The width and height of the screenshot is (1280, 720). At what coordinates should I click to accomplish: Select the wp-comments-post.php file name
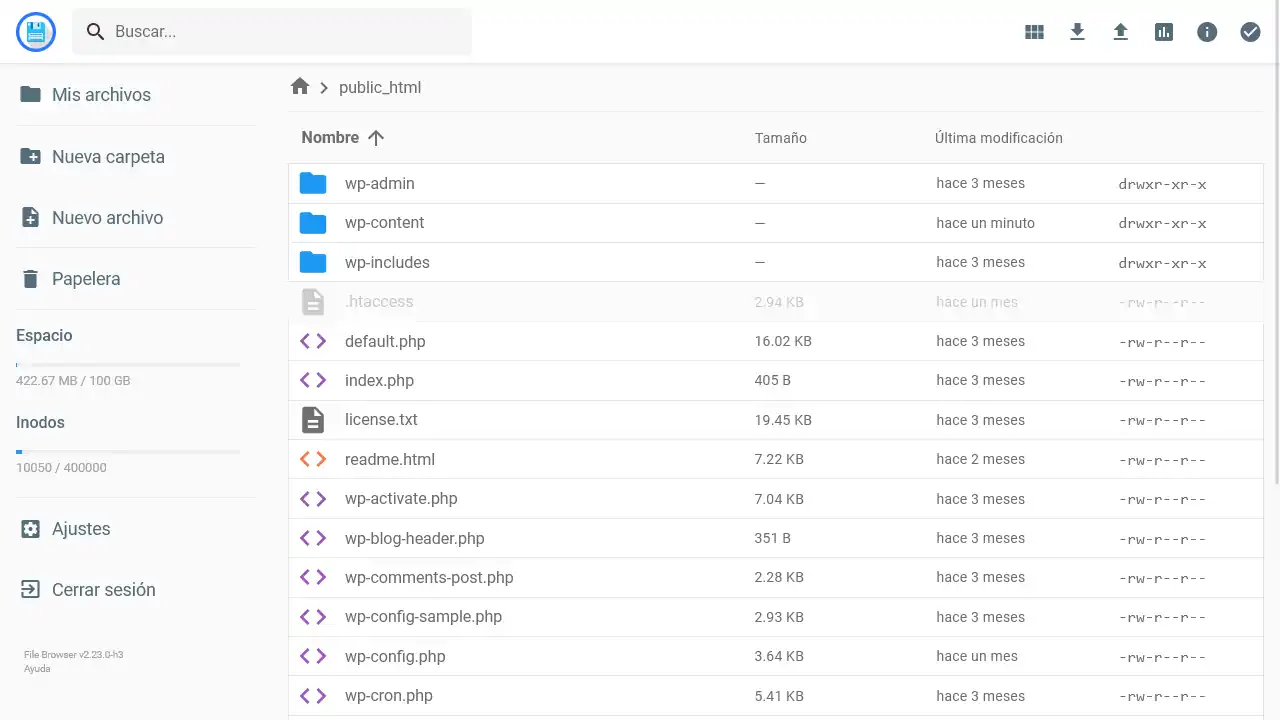pos(429,577)
